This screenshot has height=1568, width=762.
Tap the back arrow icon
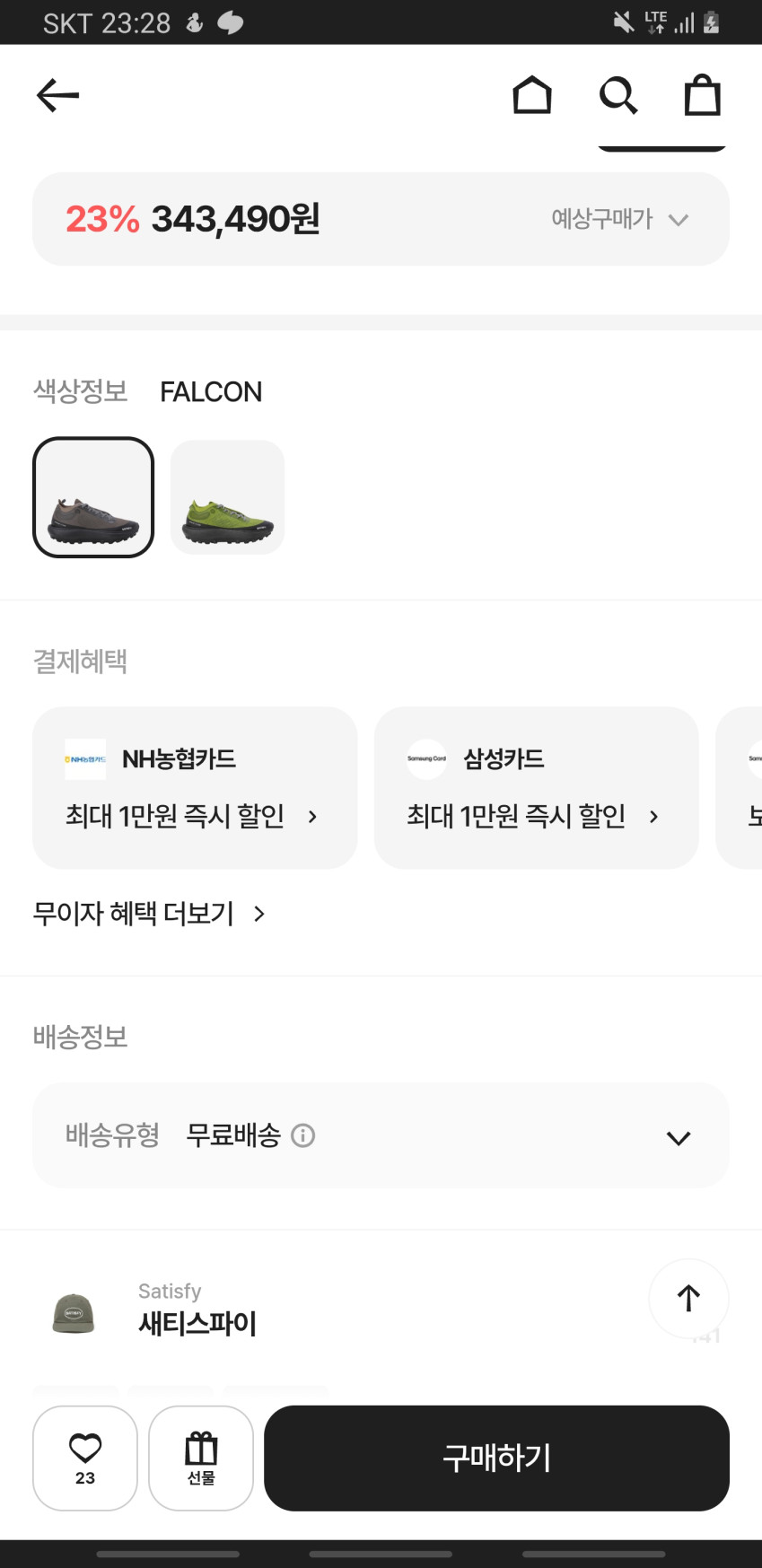58,95
